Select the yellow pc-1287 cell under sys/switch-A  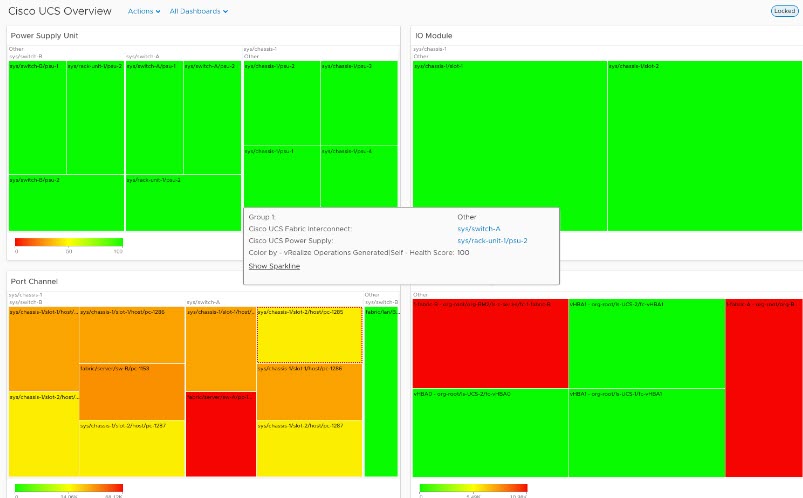[x=309, y=449]
